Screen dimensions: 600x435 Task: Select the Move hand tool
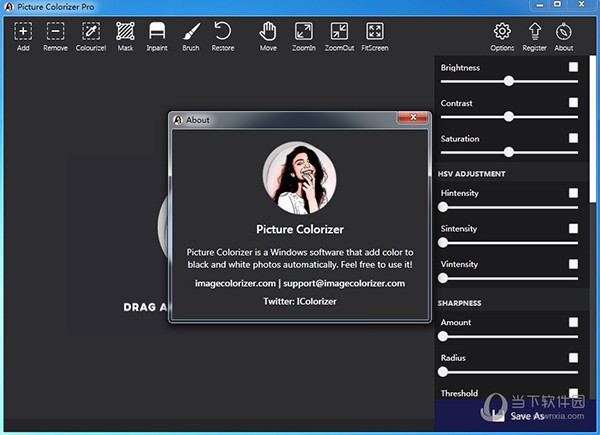pyautogui.click(x=268, y=36)
